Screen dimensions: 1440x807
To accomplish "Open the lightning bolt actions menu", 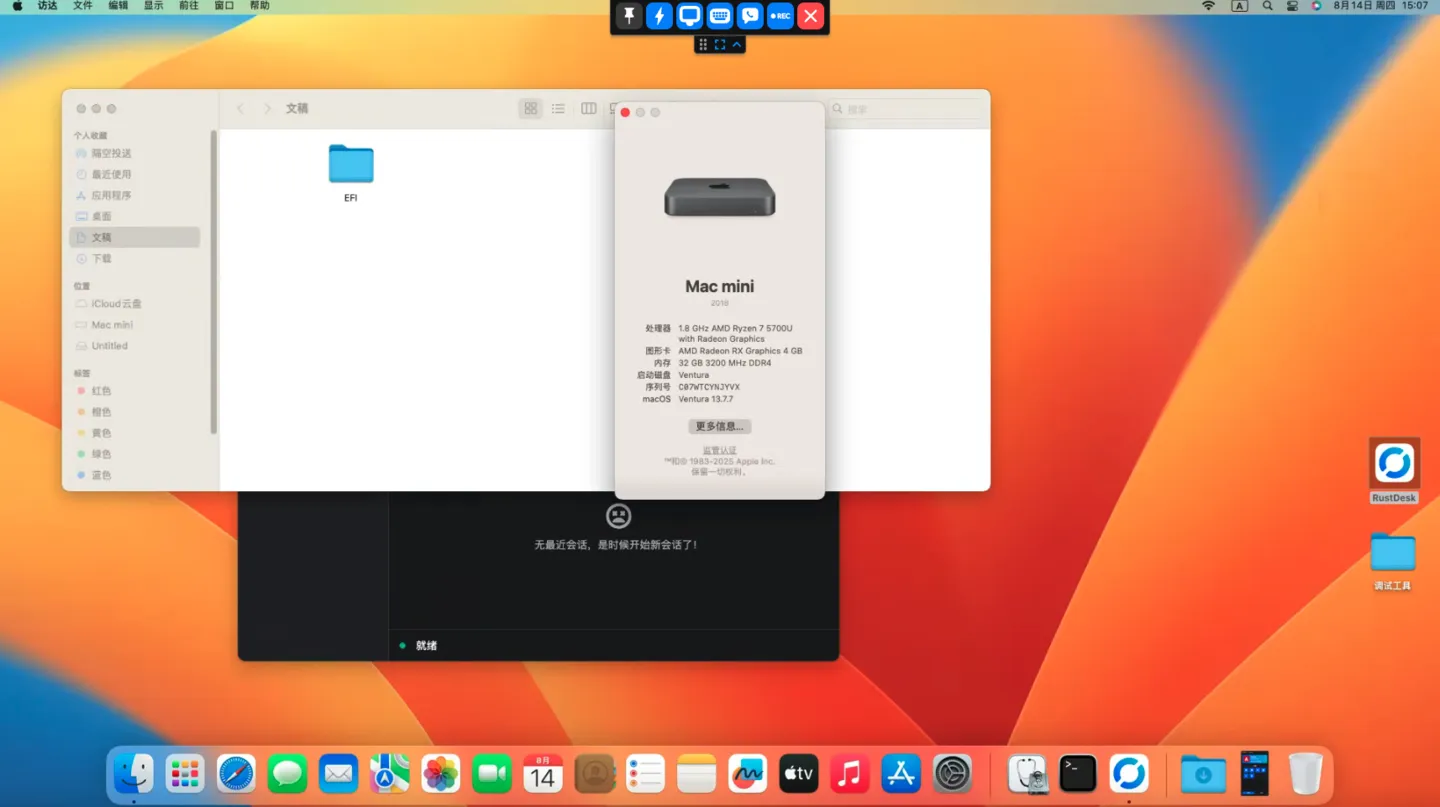I will click(659, 16).
